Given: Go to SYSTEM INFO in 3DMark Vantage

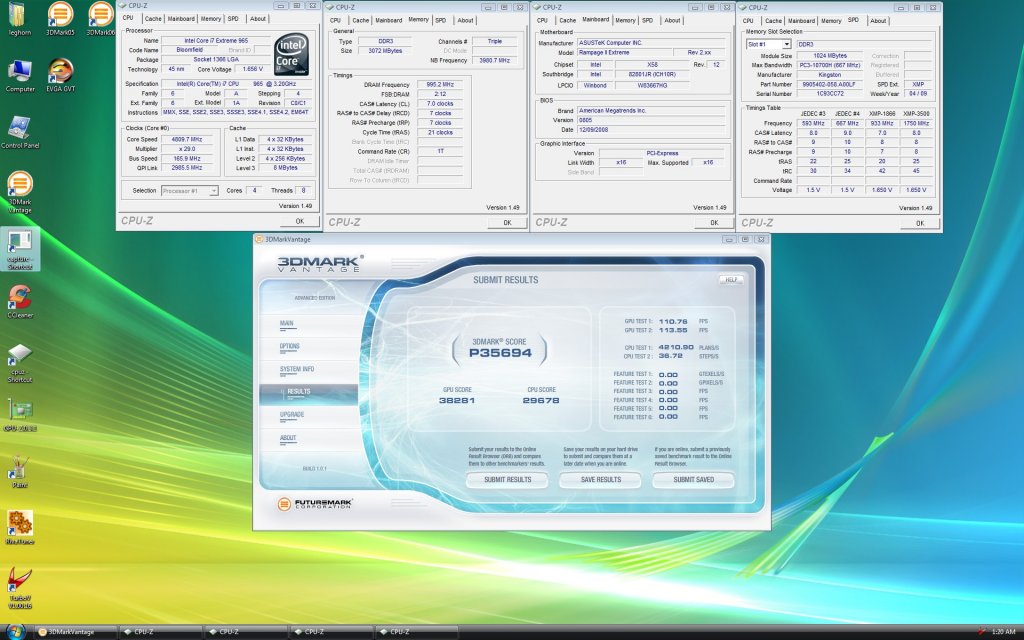Looking at the screenshot, I should [x=297, y=369].
